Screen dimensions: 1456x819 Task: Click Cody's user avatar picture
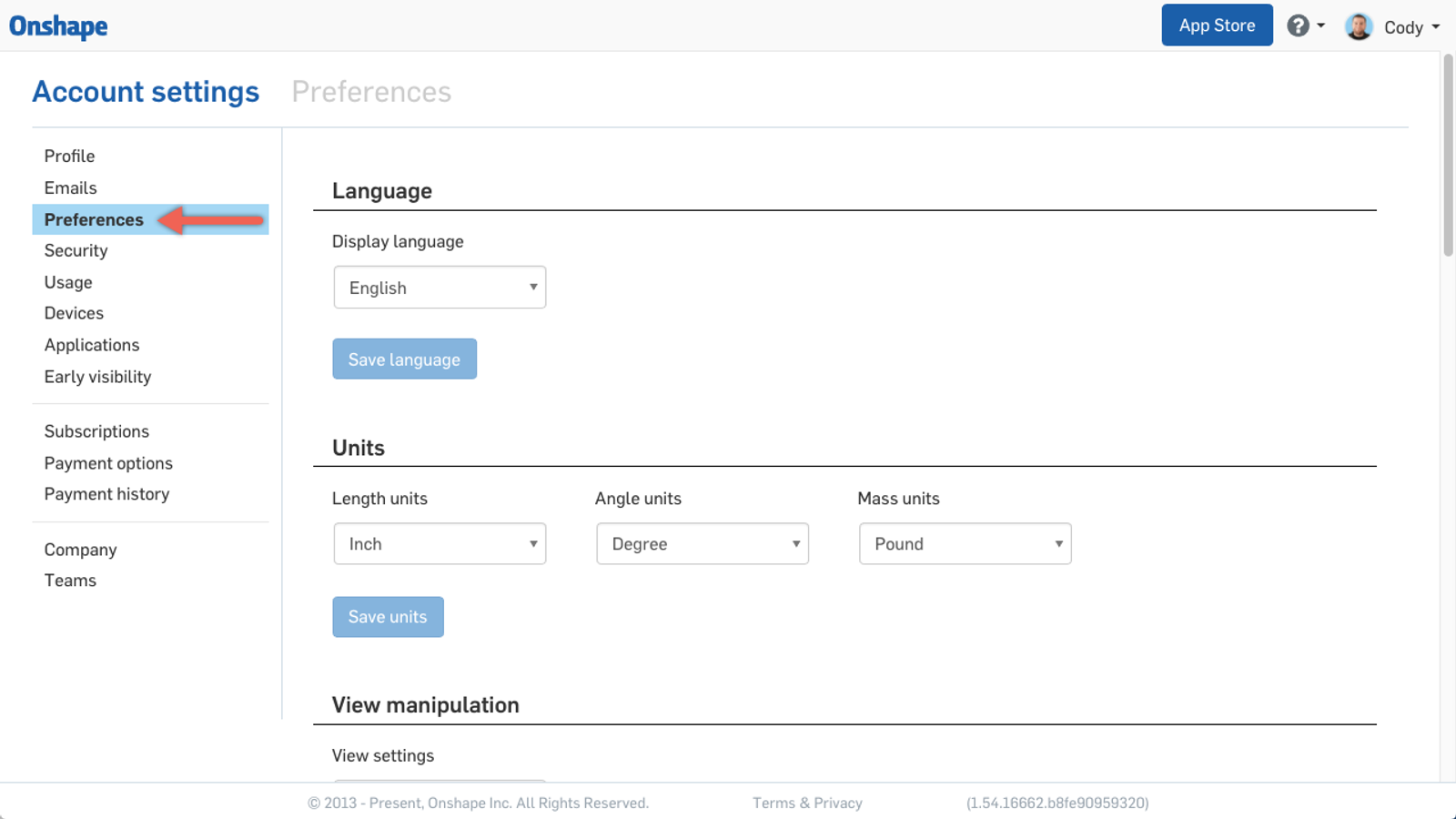coord(1359,26)
